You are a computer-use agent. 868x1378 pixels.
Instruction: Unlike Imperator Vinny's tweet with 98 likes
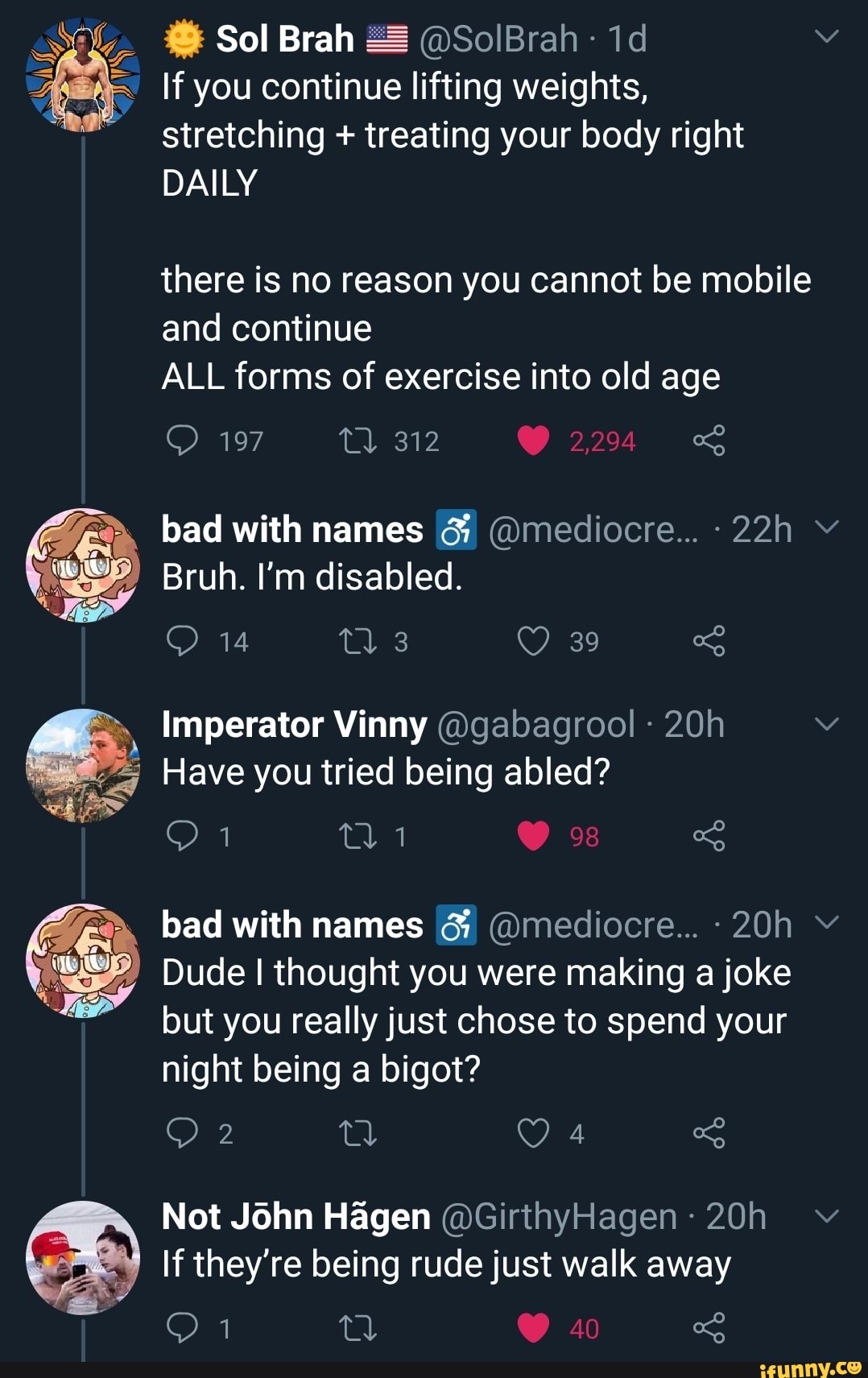[x=533, y=836]
